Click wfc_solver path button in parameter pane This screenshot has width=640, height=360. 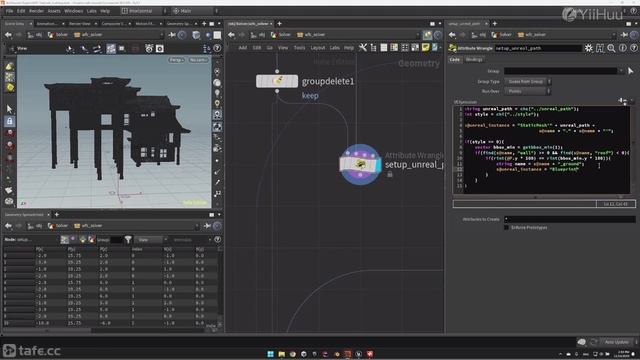[532, 35]
